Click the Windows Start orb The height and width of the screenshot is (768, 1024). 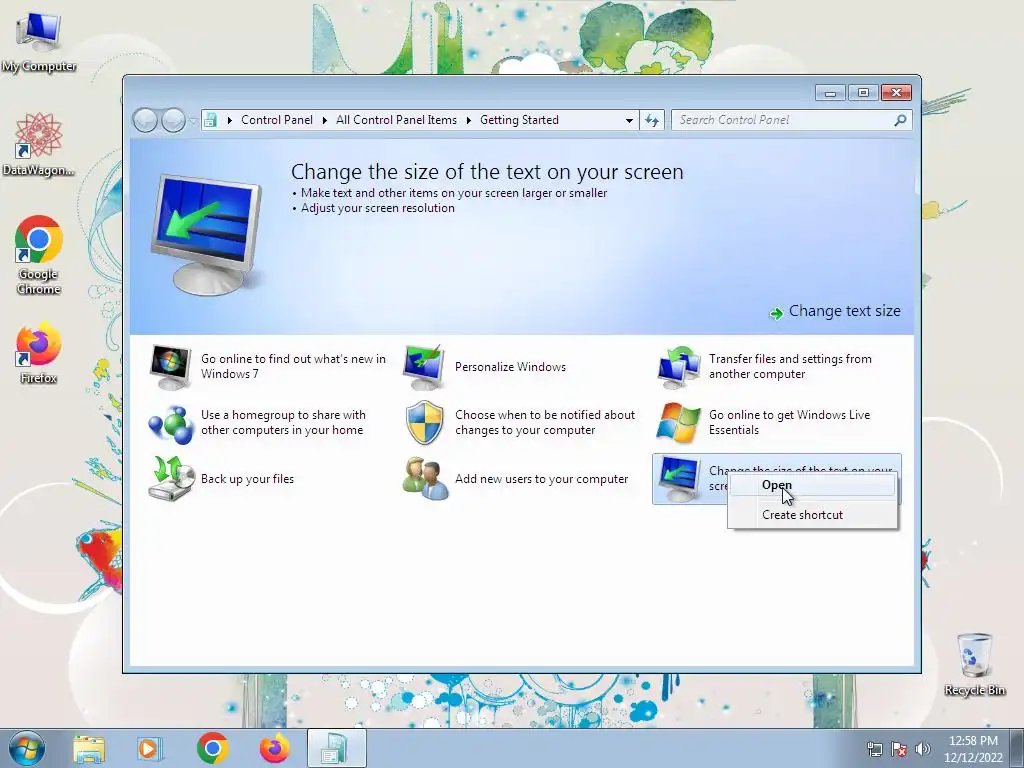coord(27,748)
